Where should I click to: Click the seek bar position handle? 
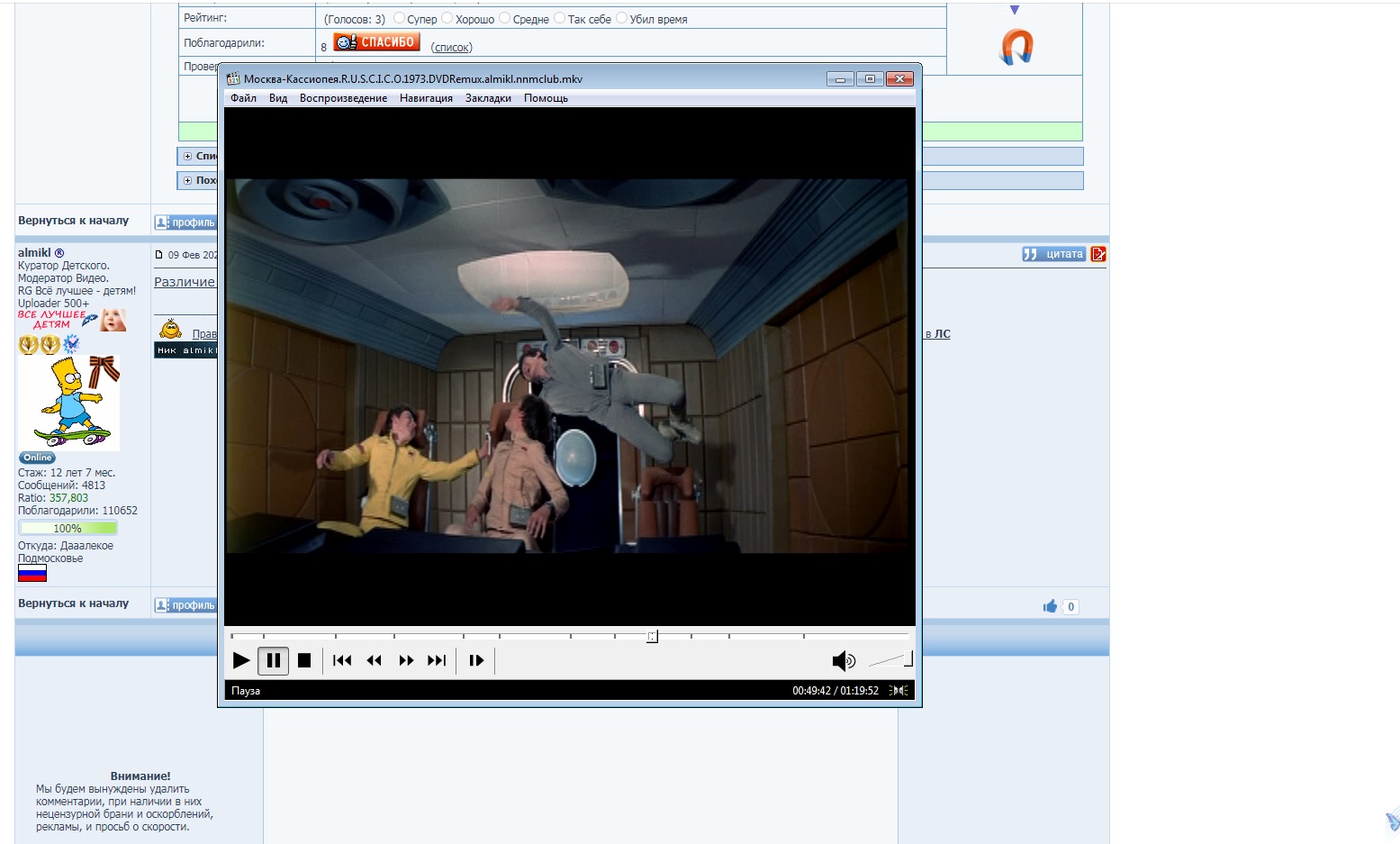tap(652, 636)
